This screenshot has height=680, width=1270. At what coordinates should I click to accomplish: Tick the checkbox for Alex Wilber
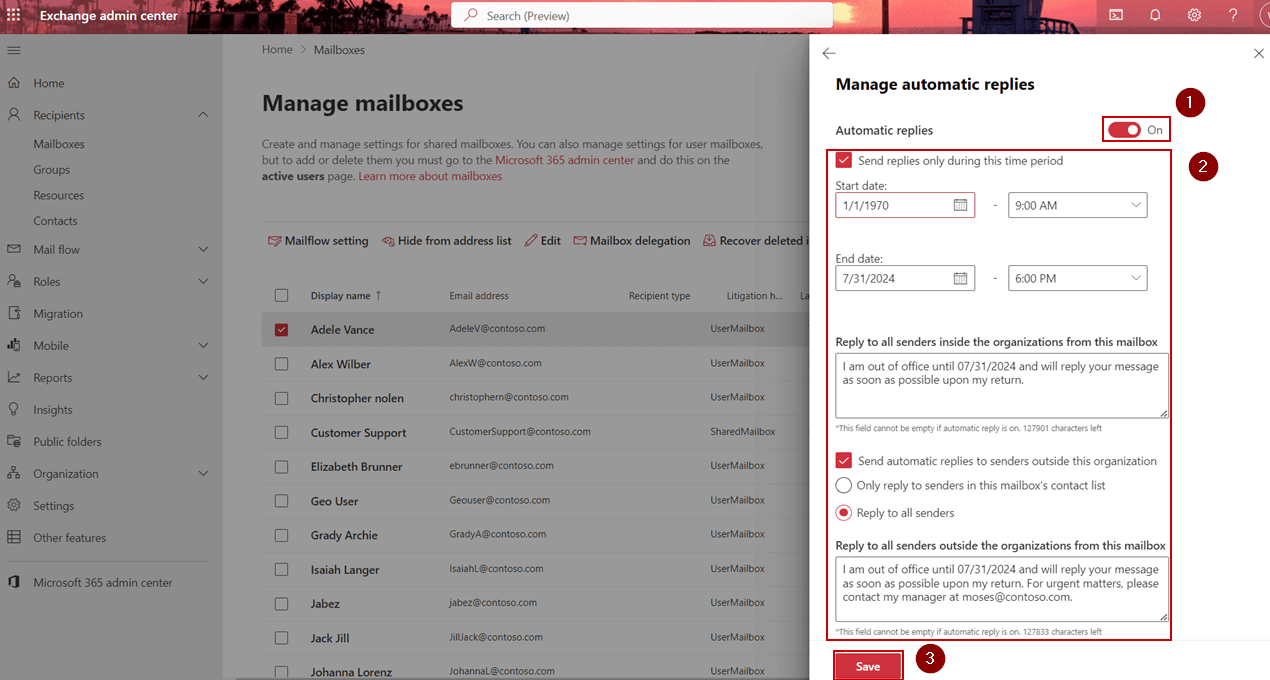281,364
